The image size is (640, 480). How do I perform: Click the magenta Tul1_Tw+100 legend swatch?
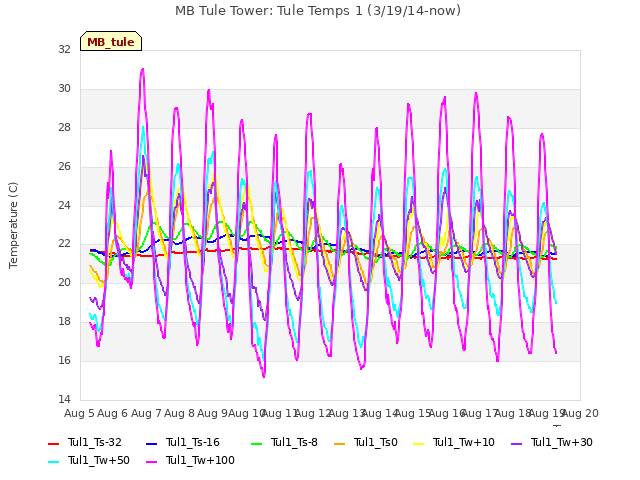point(151,462)
